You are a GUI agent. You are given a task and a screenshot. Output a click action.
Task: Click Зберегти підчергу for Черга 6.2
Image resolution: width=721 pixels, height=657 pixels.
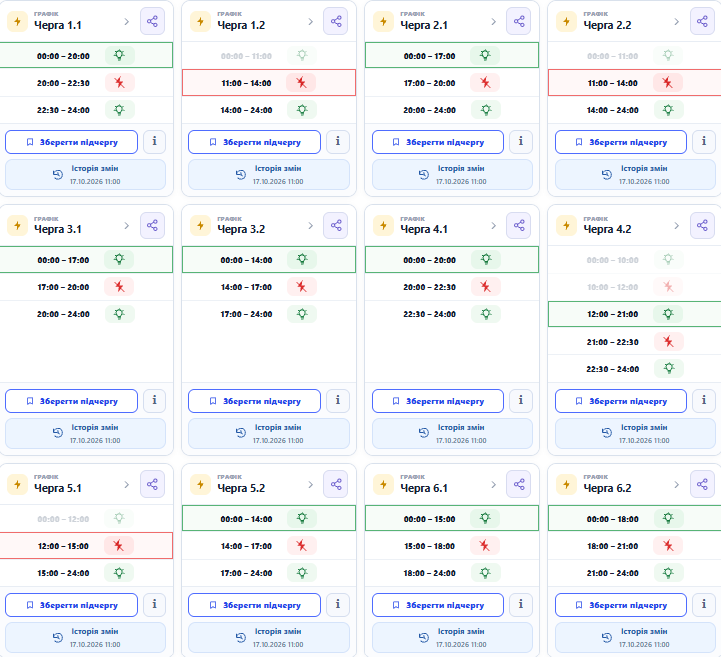pyautogui.click(x=621, y=605)
